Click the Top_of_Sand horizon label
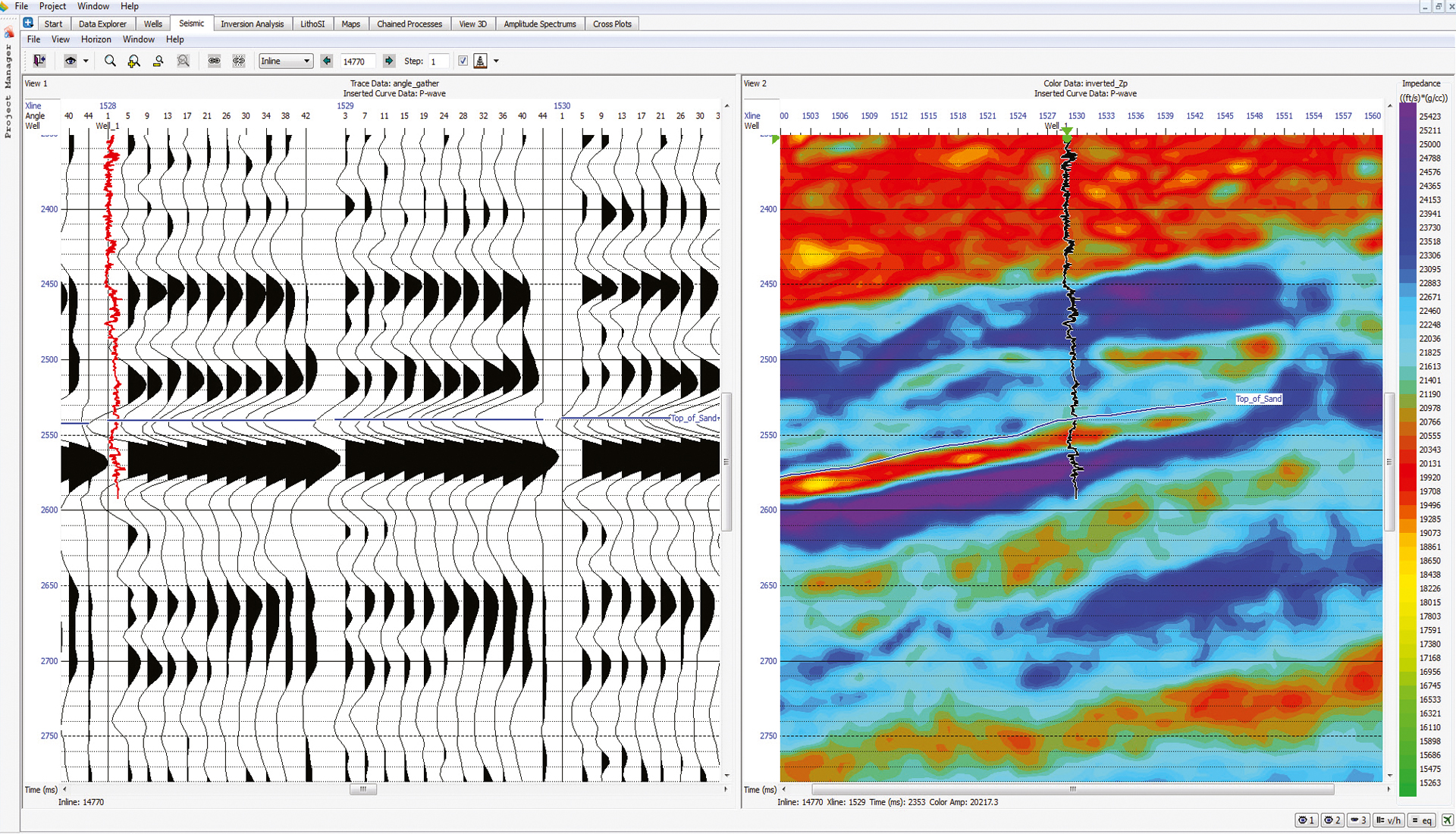This screenshot has height=834, width=1456. pos(1259,399)
